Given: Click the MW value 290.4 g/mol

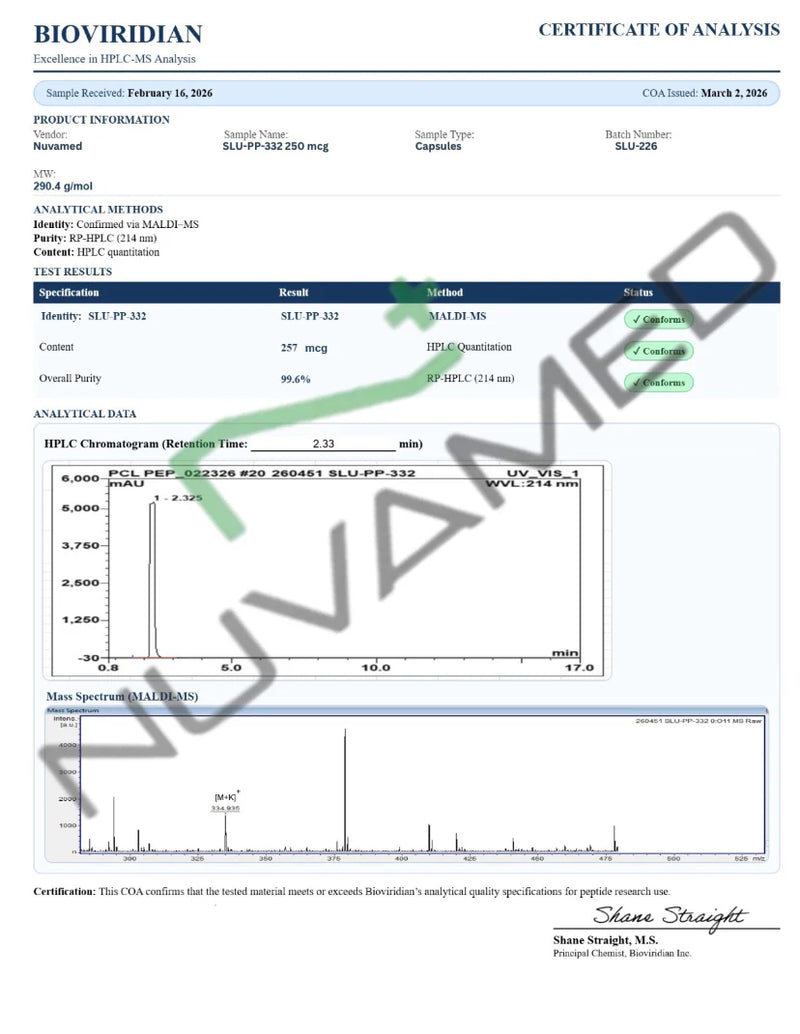Looking at the screenshot, I should pos(63,186).
